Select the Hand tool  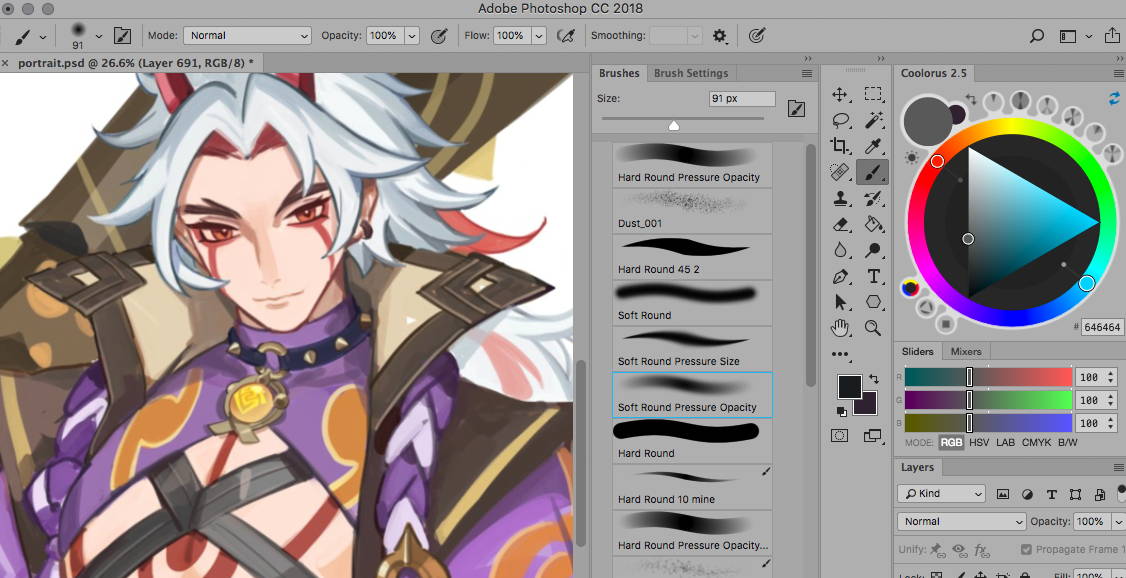pos(839,328)
